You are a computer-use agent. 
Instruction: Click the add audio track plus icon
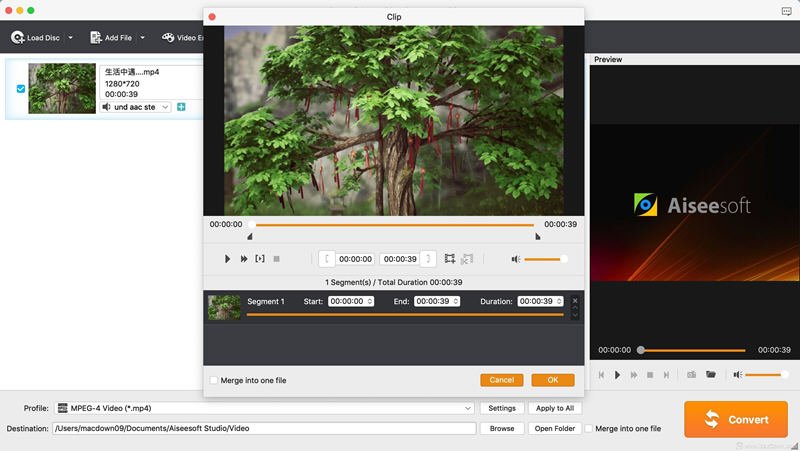[181, 107]
